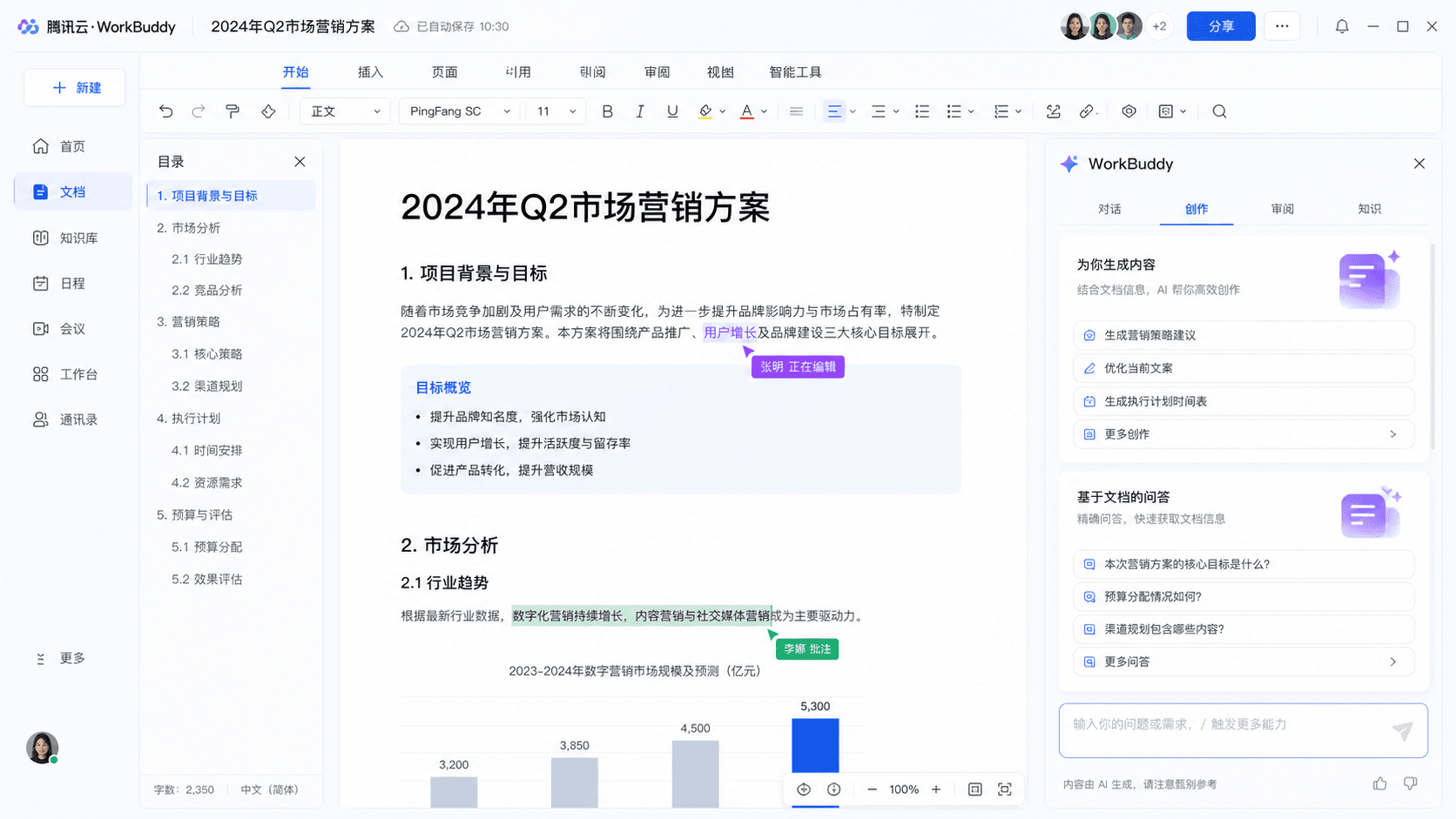Click the user avatar at sidebar bottom
The width and height of the screenshot is (1456, 819).
coord(42,748)
